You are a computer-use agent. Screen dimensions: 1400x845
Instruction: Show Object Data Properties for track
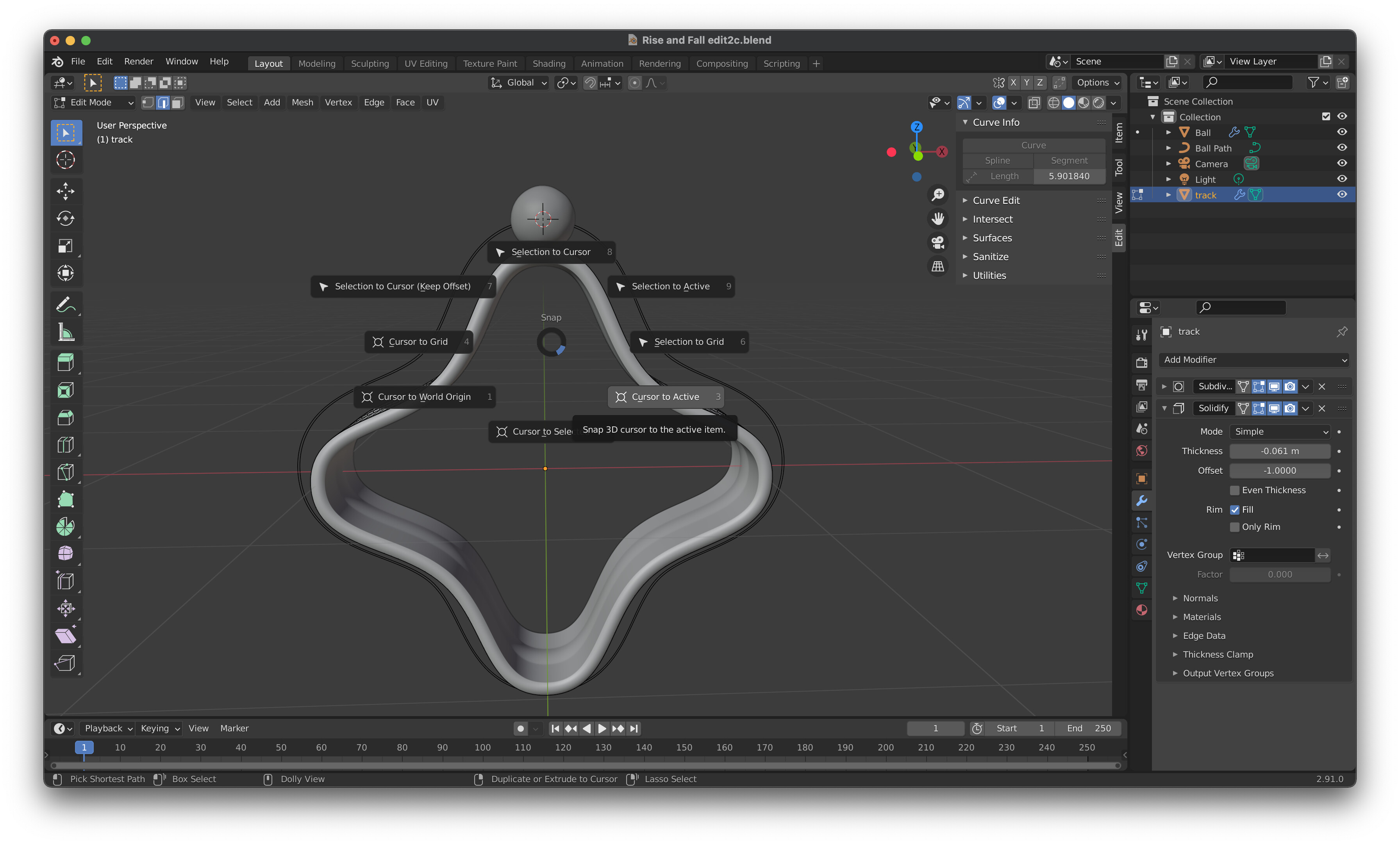[x=1142, y=588]
